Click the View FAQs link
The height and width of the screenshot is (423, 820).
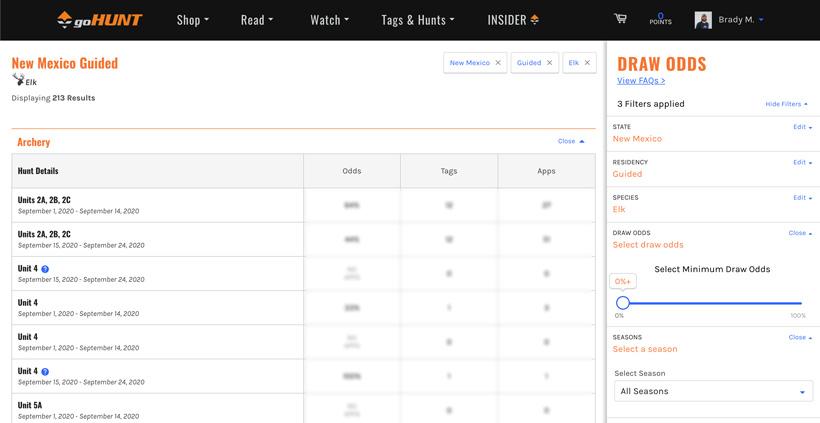[641, 81]
